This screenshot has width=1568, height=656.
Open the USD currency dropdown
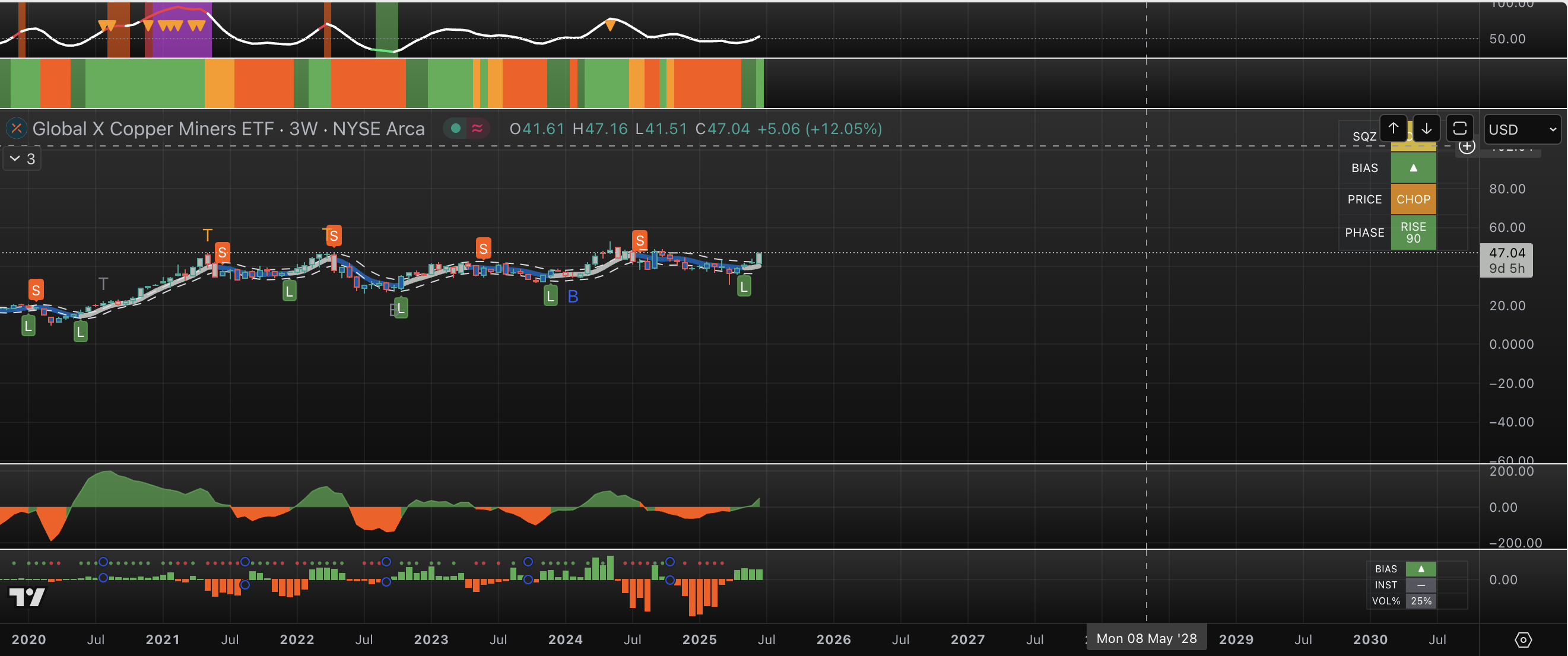[x=1522, y=130]
